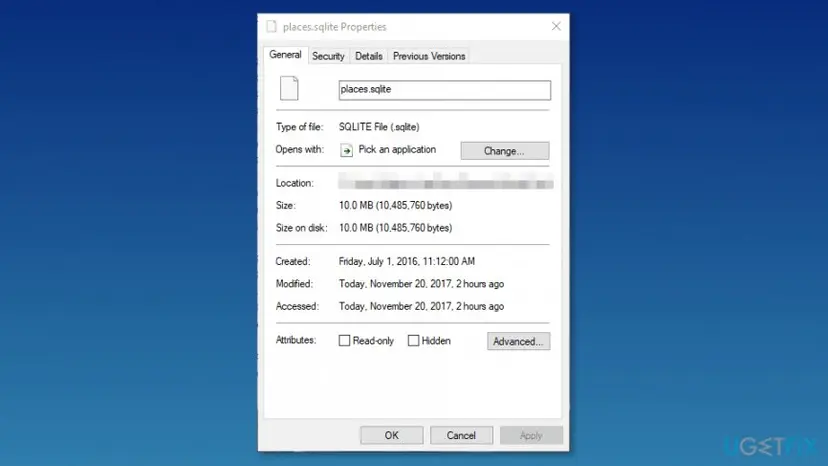Screen dimensions: 828x466
Task: Click the Accessed date value
Action: (421, 306)
